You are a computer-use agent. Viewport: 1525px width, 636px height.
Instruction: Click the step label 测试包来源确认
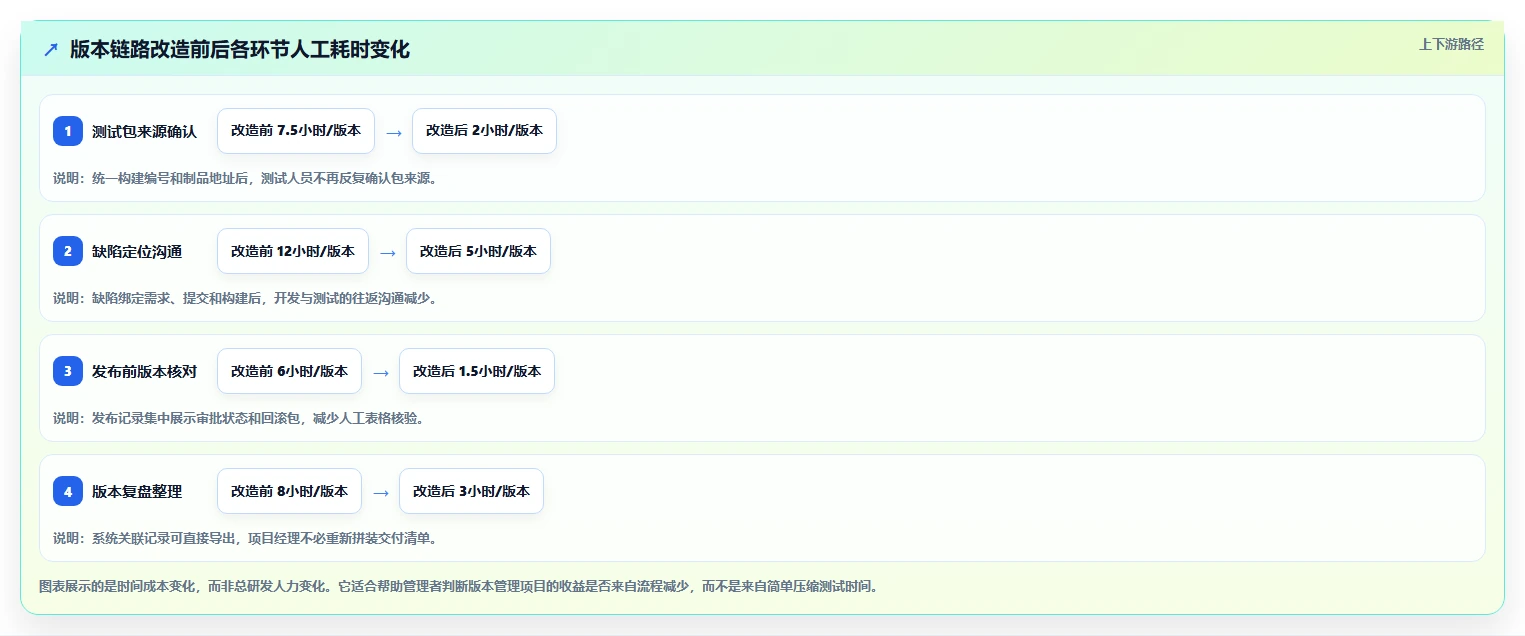click(144, 131)
